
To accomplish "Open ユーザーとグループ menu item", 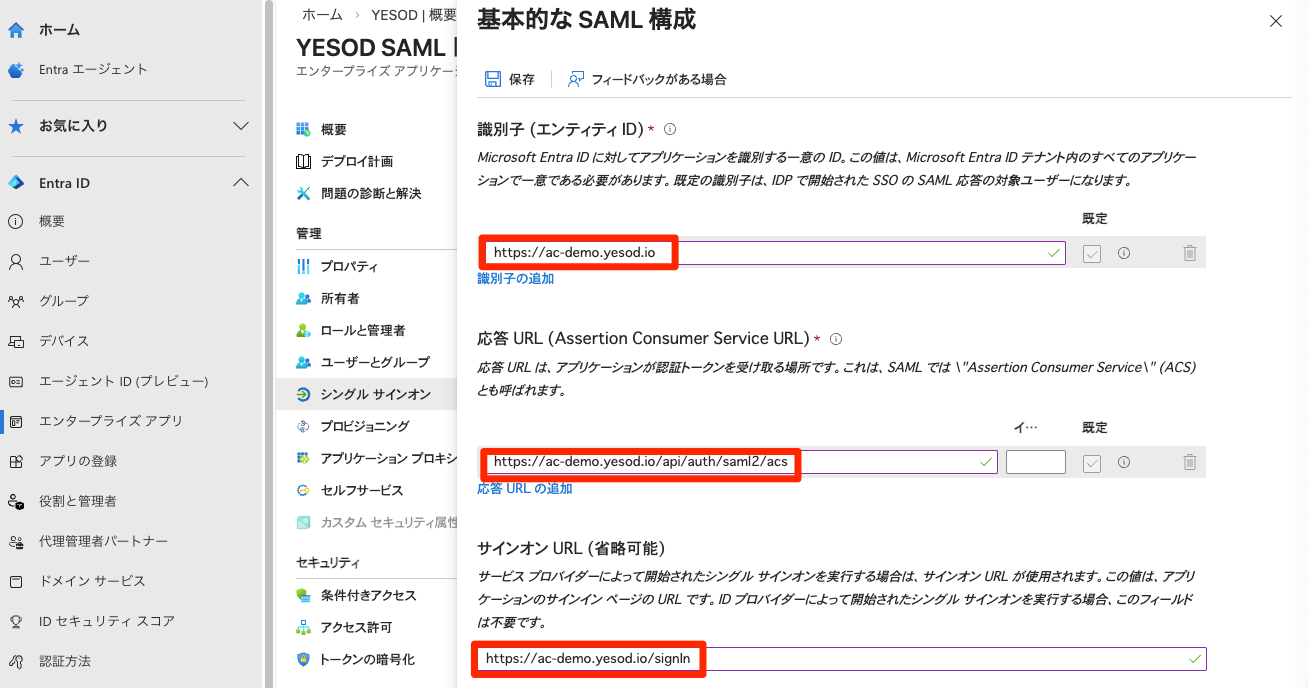I will coord(375,362).
